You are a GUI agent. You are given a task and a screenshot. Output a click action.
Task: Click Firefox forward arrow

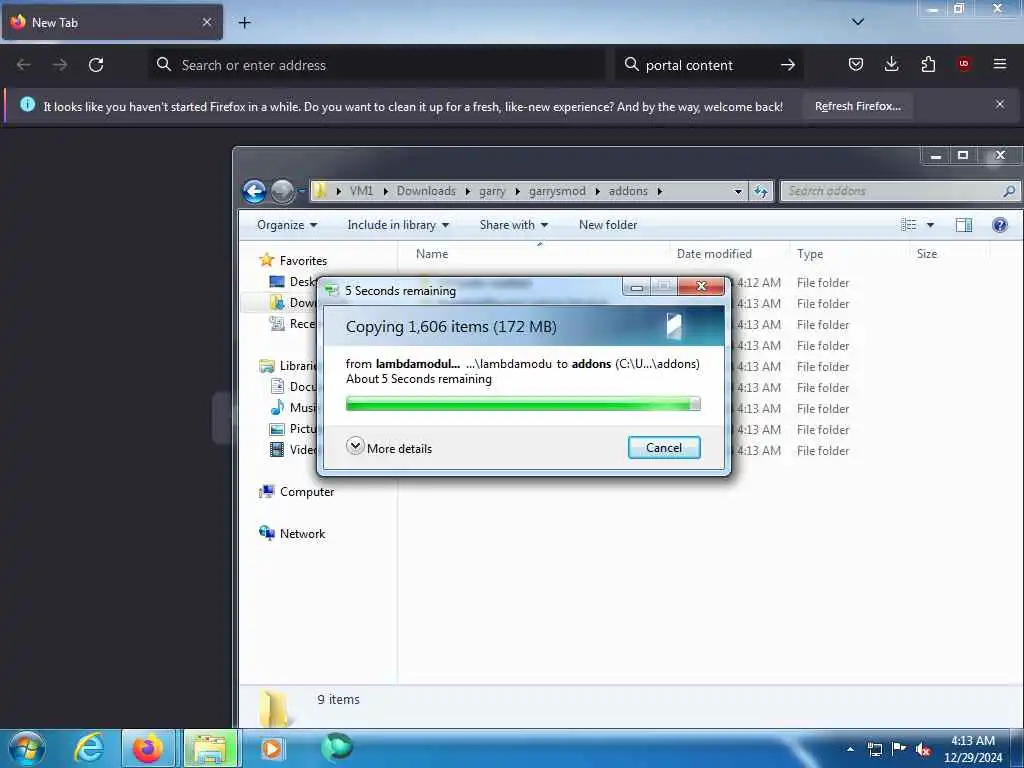point(59,65)
